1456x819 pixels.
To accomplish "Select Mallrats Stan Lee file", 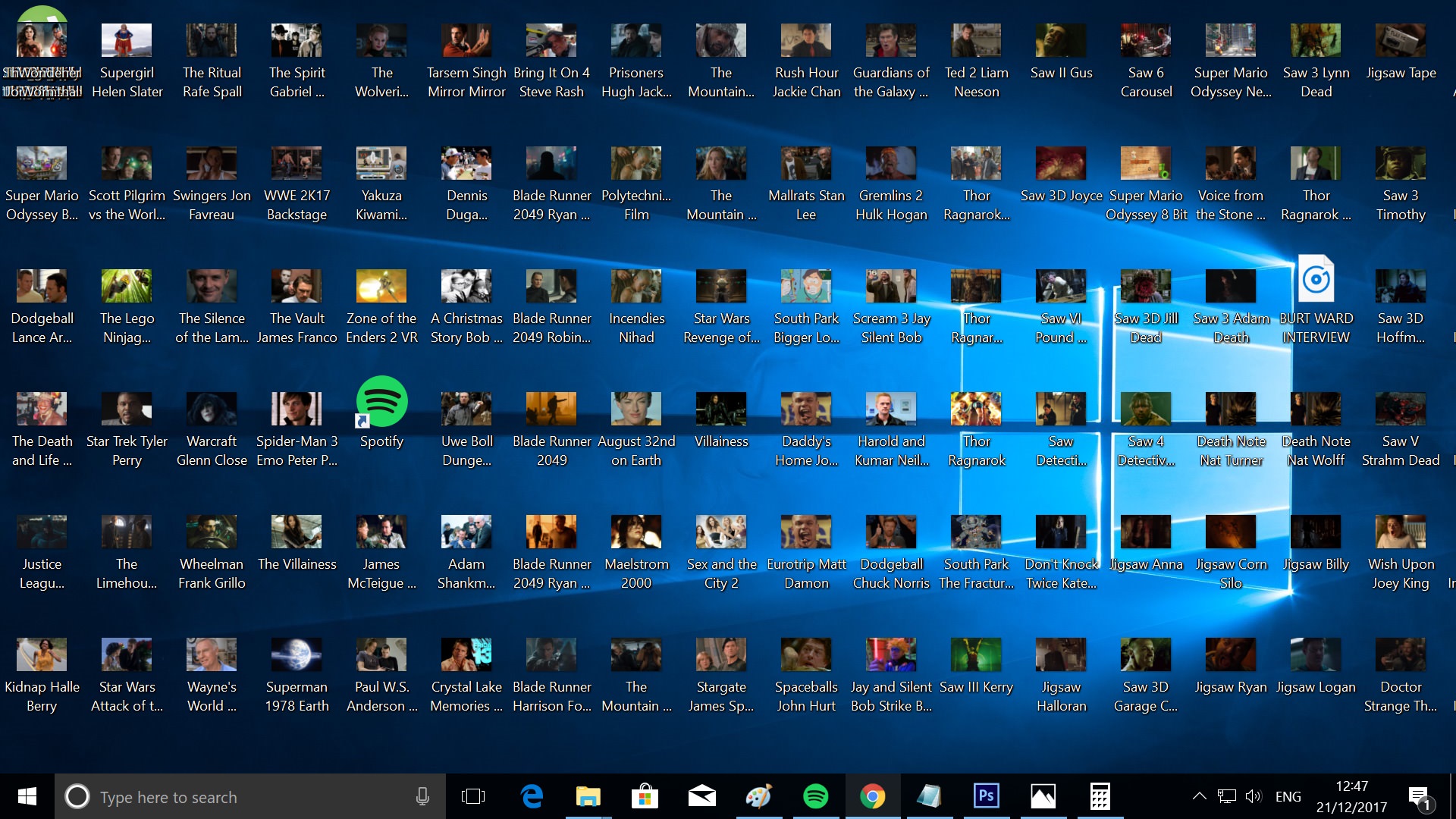I will pos(806,185).
